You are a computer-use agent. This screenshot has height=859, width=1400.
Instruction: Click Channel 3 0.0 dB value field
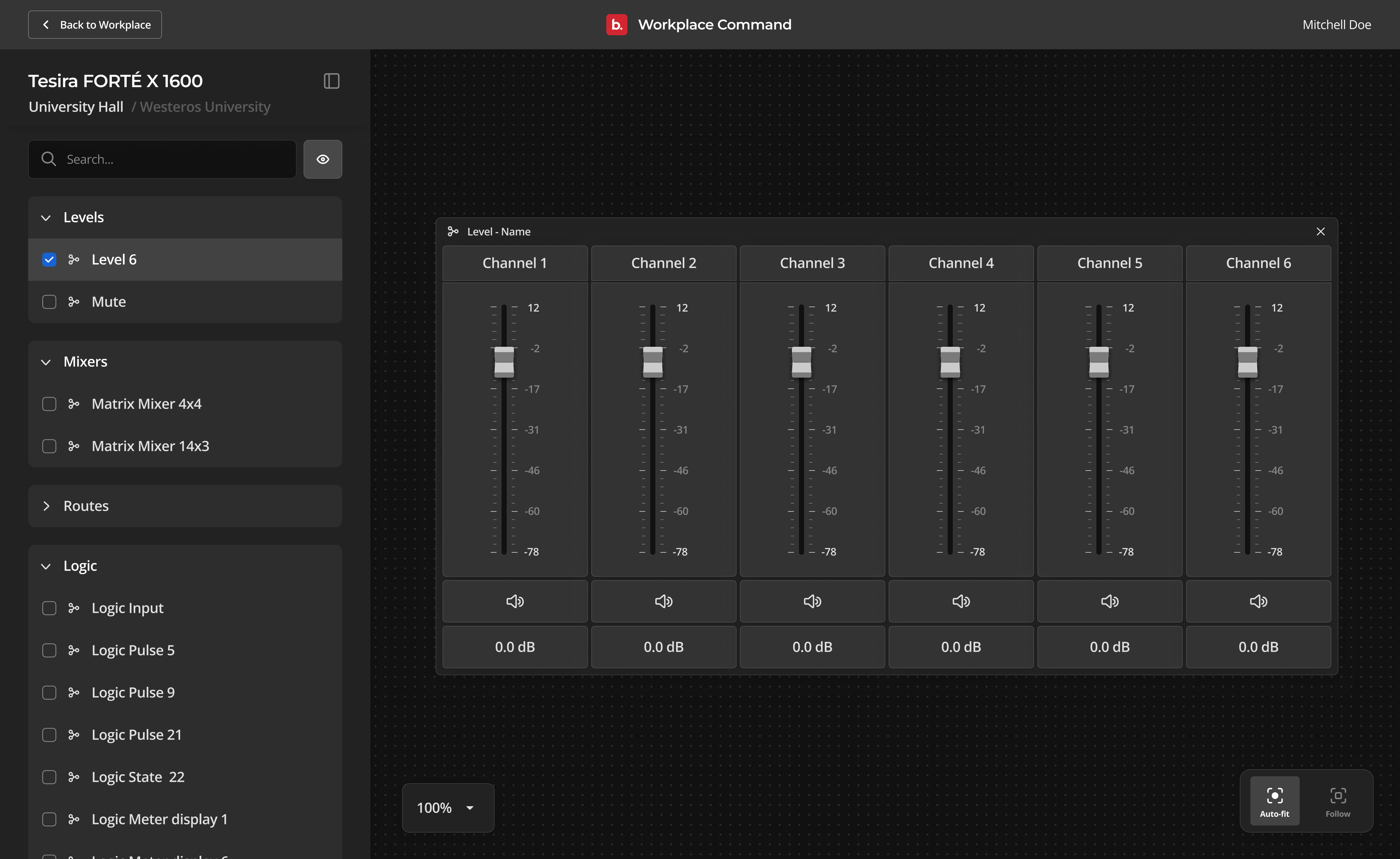click(x=812, y=647)
